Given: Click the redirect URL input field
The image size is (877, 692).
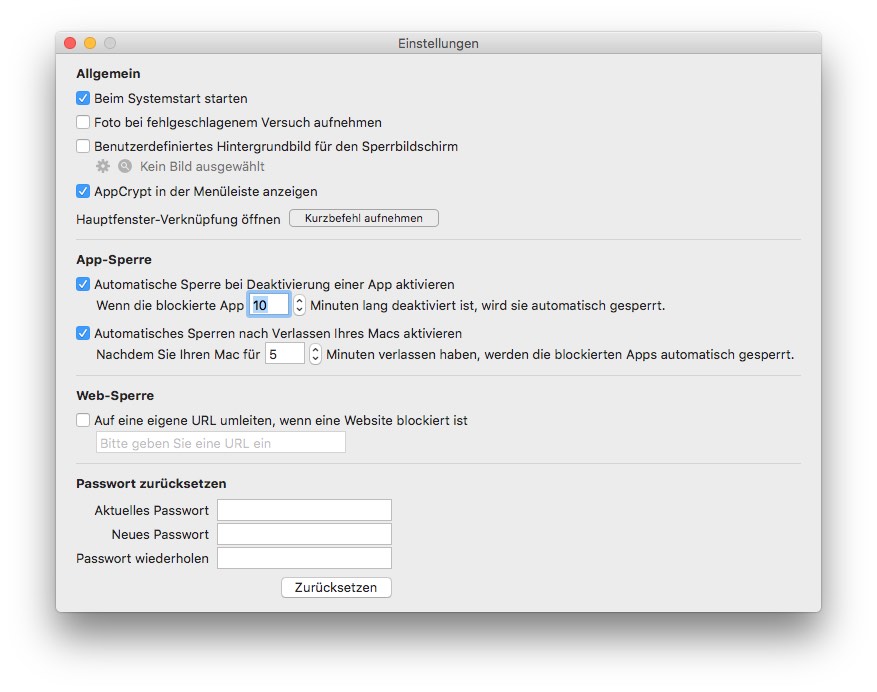Looking at the screenshot, I should [220, 443].
